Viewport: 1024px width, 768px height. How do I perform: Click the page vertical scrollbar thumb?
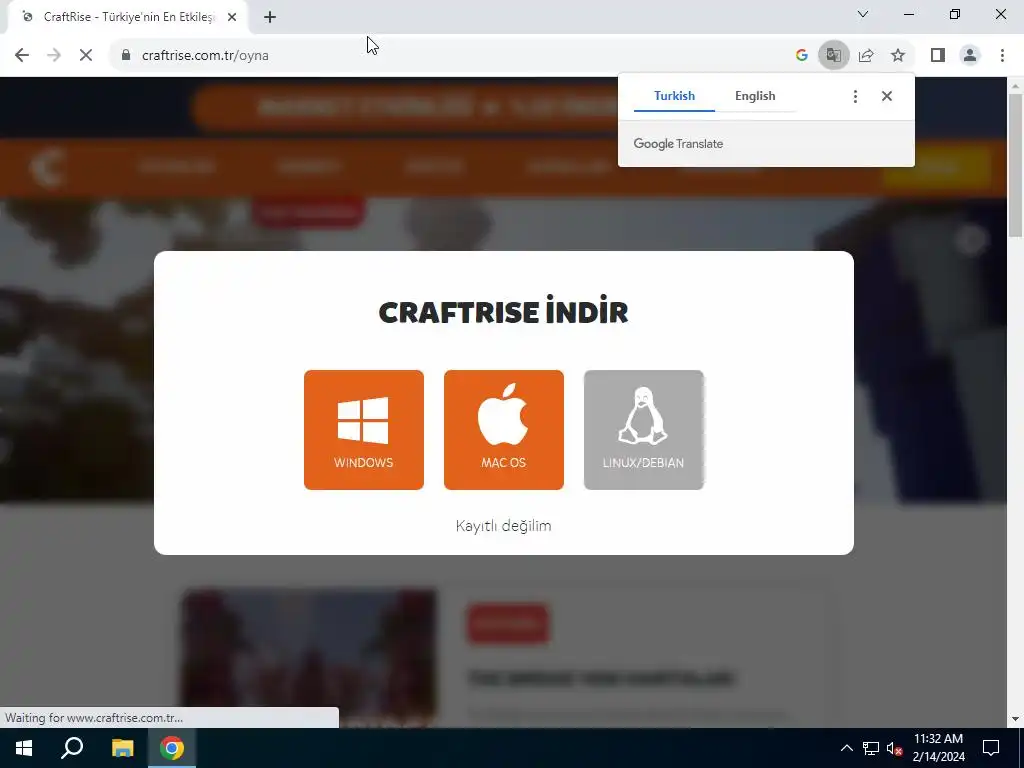[1015, 165]
